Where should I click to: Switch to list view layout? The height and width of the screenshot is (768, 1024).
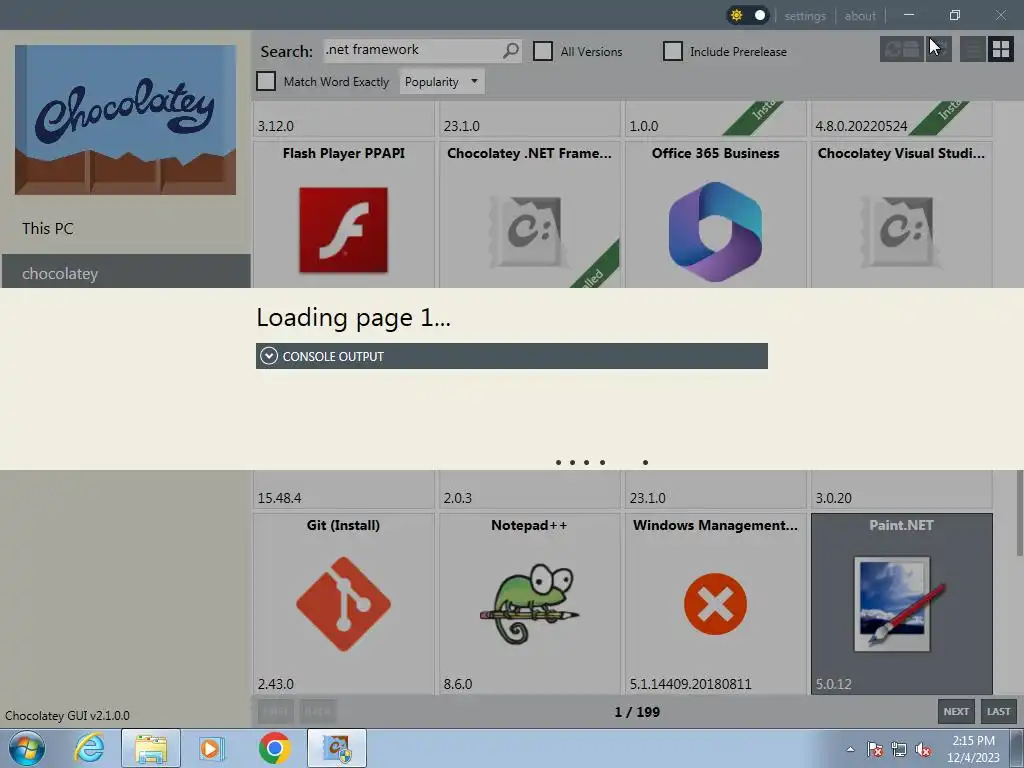(972, 49)
